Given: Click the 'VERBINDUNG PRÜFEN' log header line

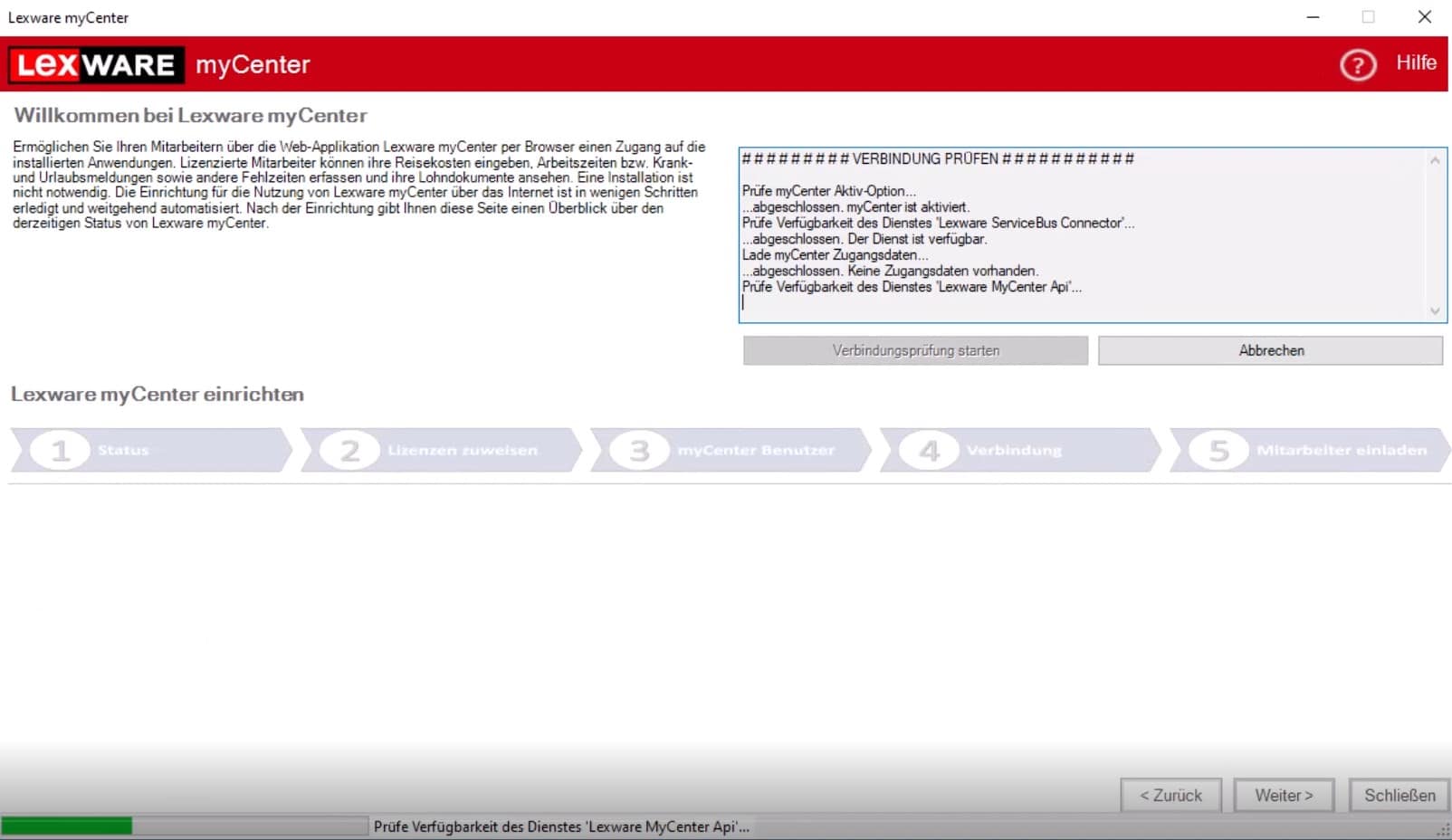Looking at the screenshot, I should 938,158.
